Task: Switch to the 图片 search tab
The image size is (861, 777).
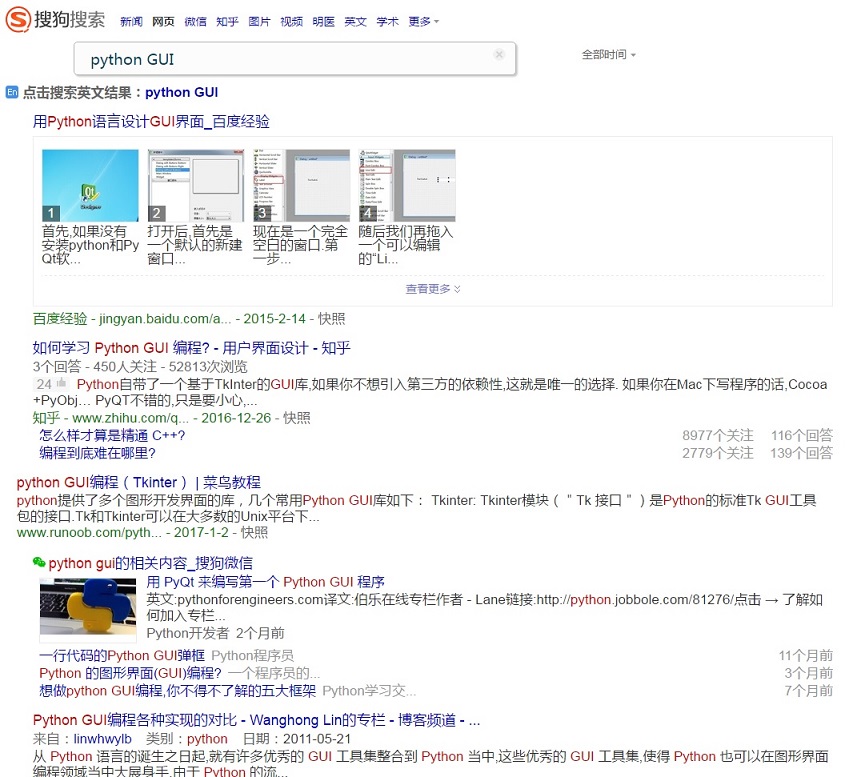Action: click(258, 21)
